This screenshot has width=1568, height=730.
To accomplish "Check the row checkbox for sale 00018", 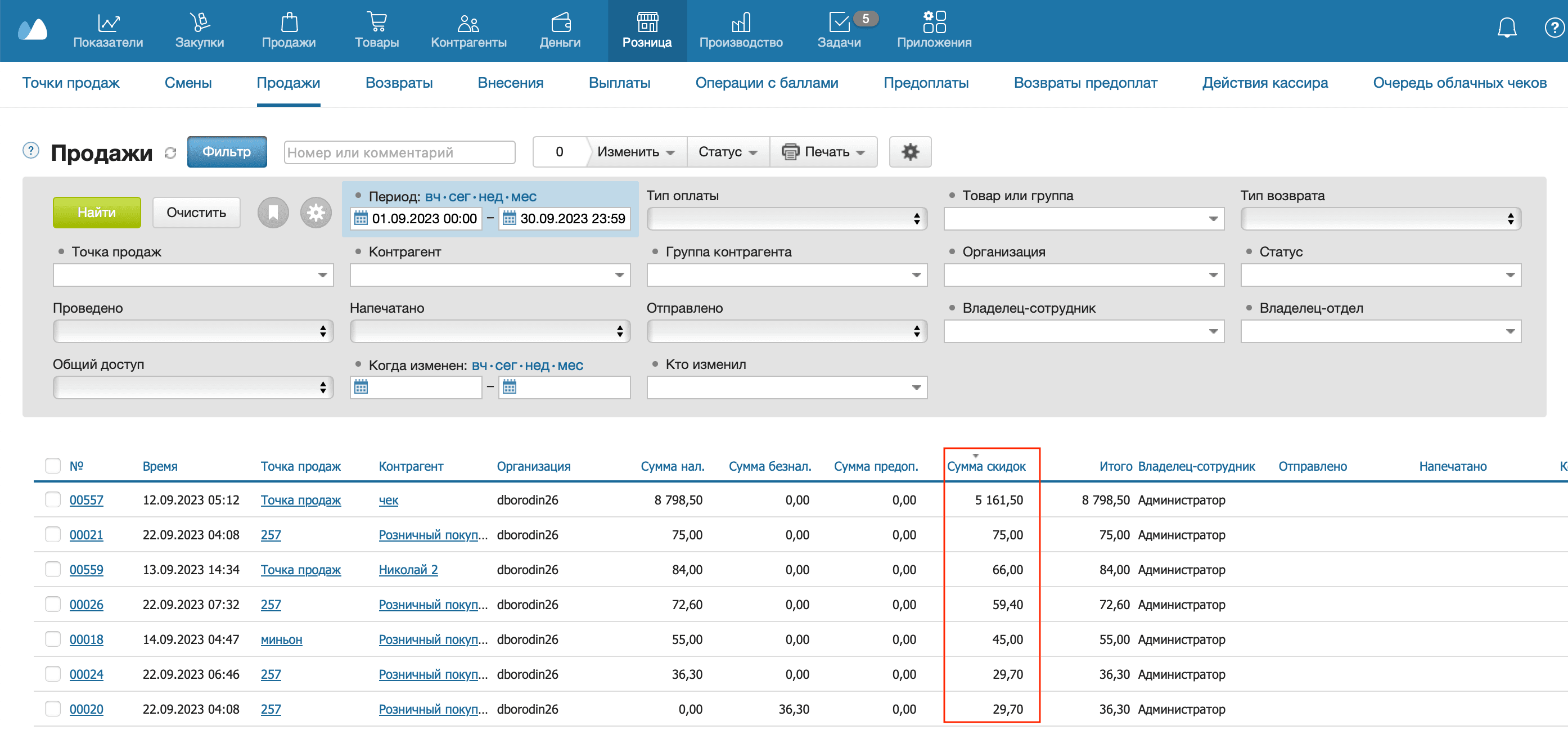I will point(53,639).
